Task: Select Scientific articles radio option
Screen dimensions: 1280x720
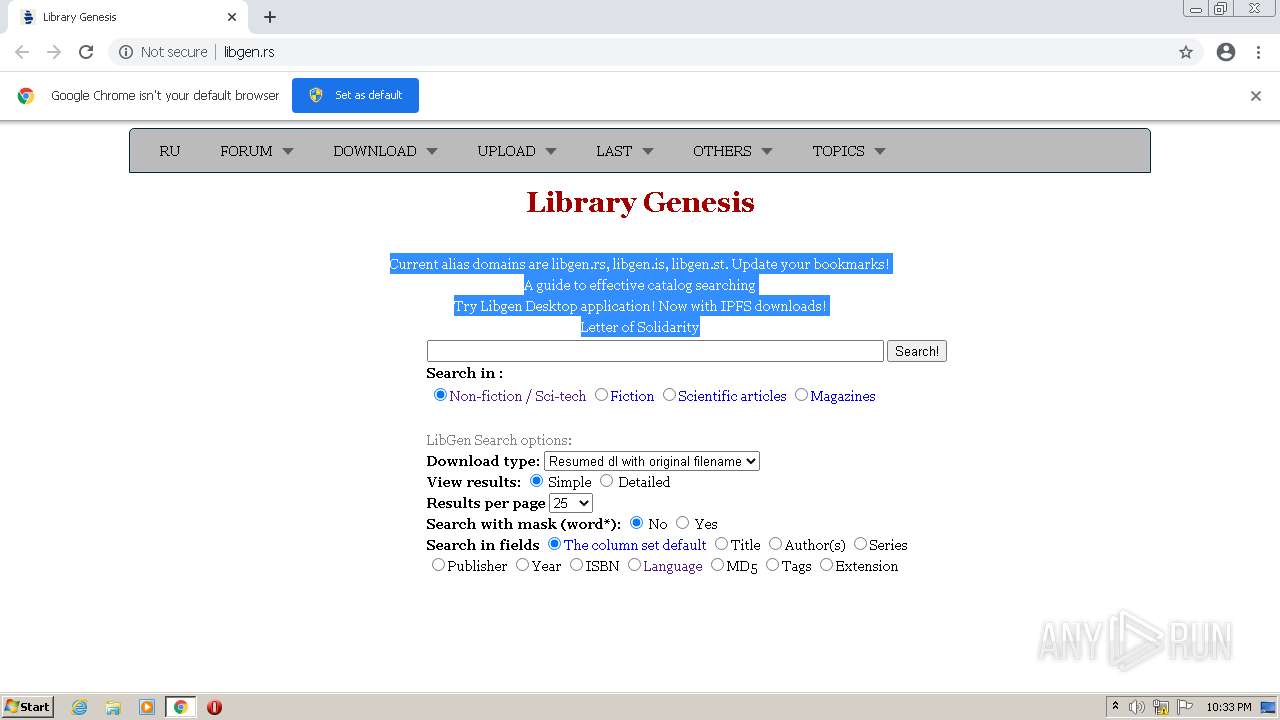Action: point(669,395)
